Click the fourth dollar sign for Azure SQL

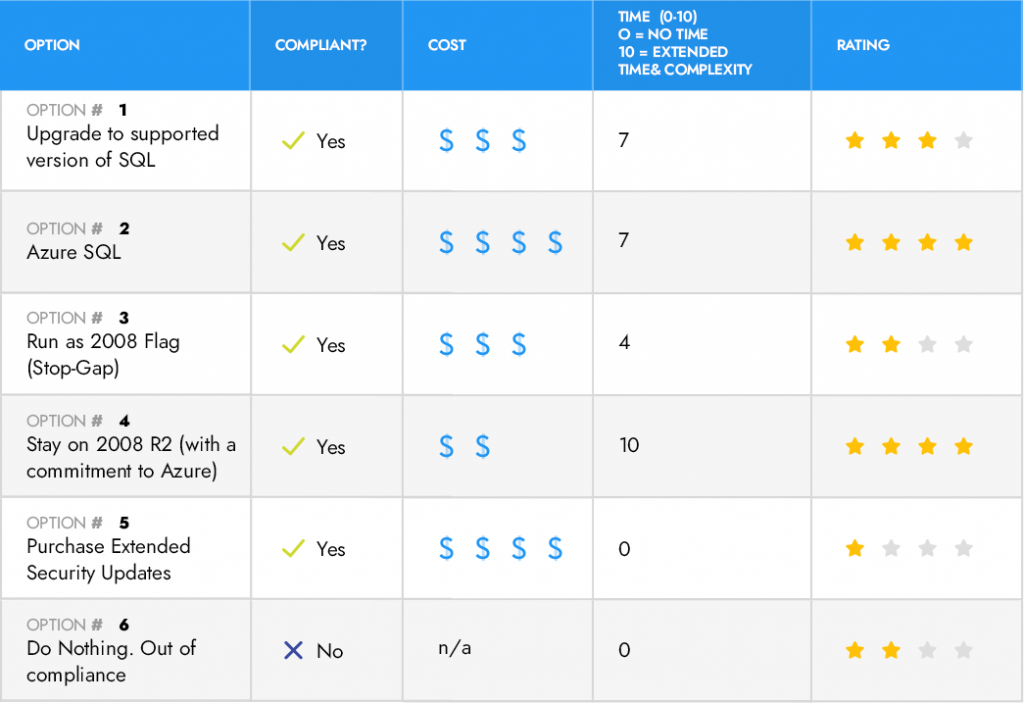pos(555,243)
